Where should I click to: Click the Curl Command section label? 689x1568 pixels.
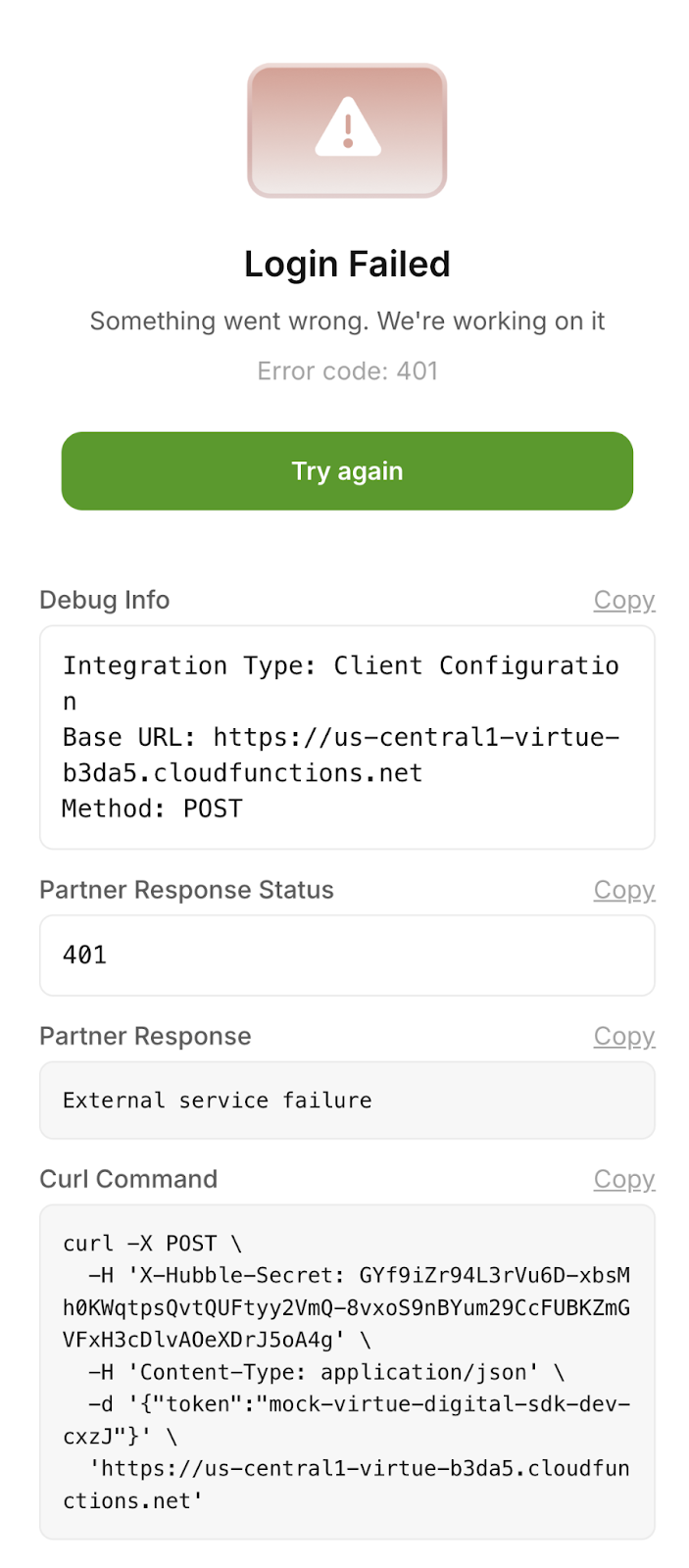point(128,1179)
